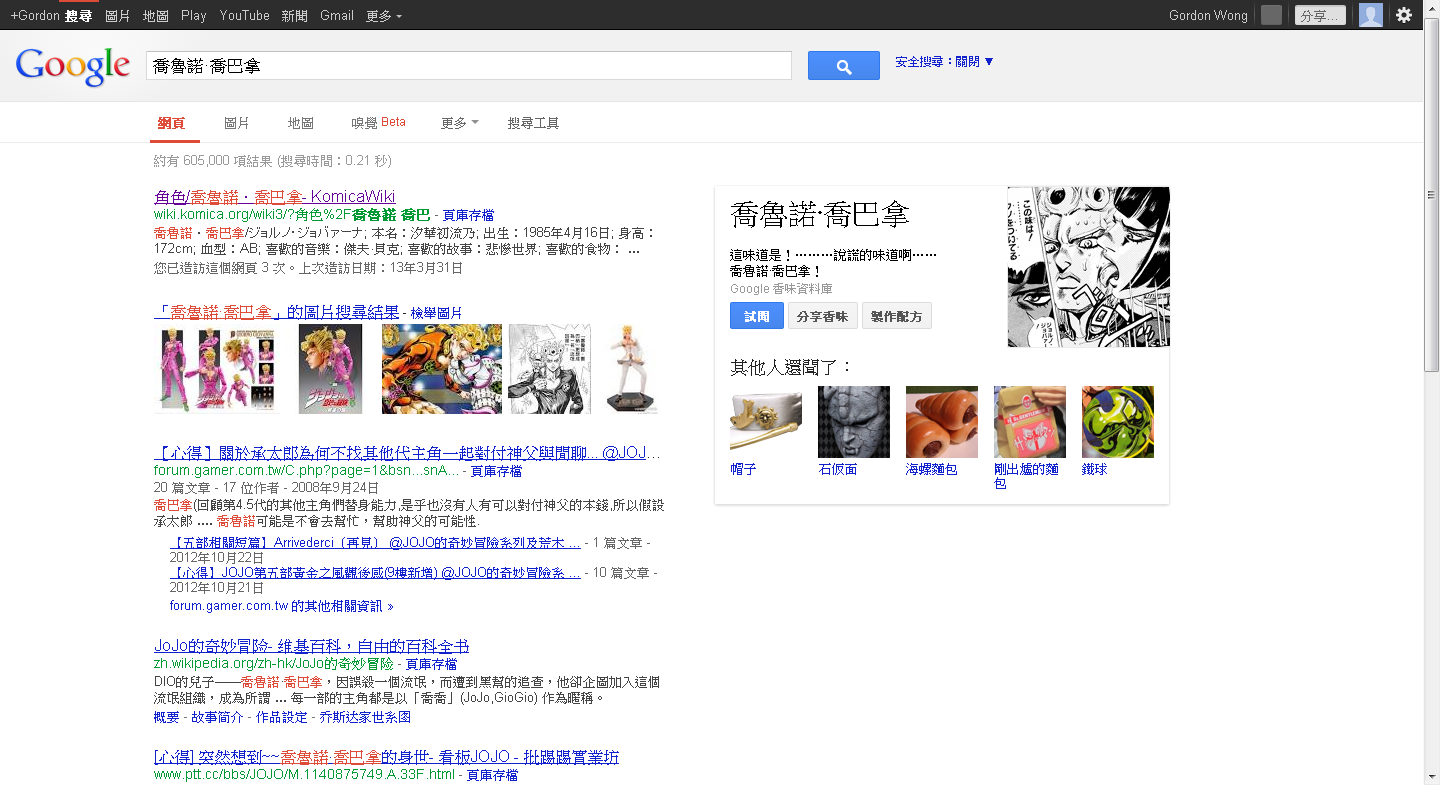
Task: Expand the top bar 更多 menu
Action: click(384, 16)
